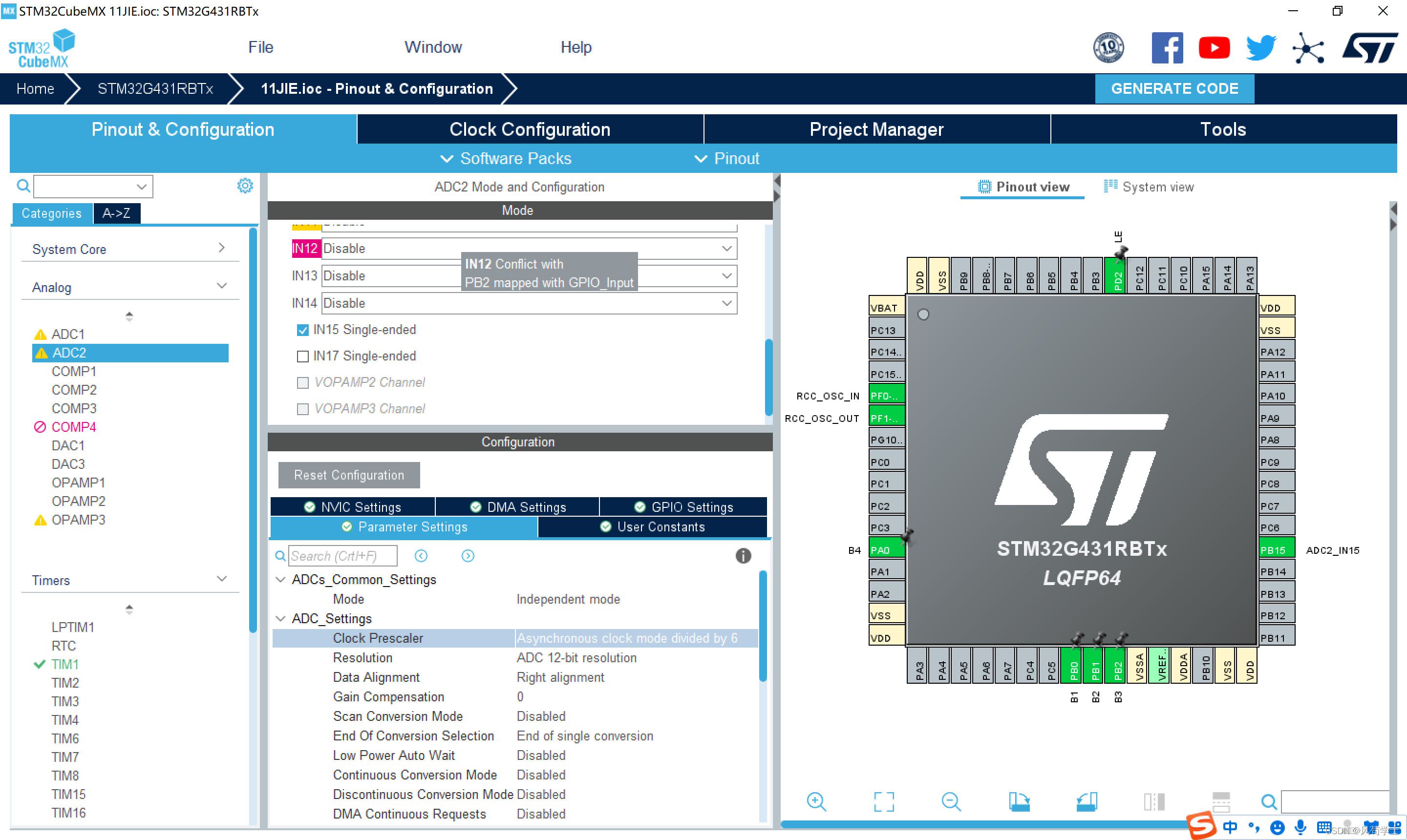Click the Facebook icon in header
The width and height of the screenshot is (1407, 840).
[x=1167, y=47]
